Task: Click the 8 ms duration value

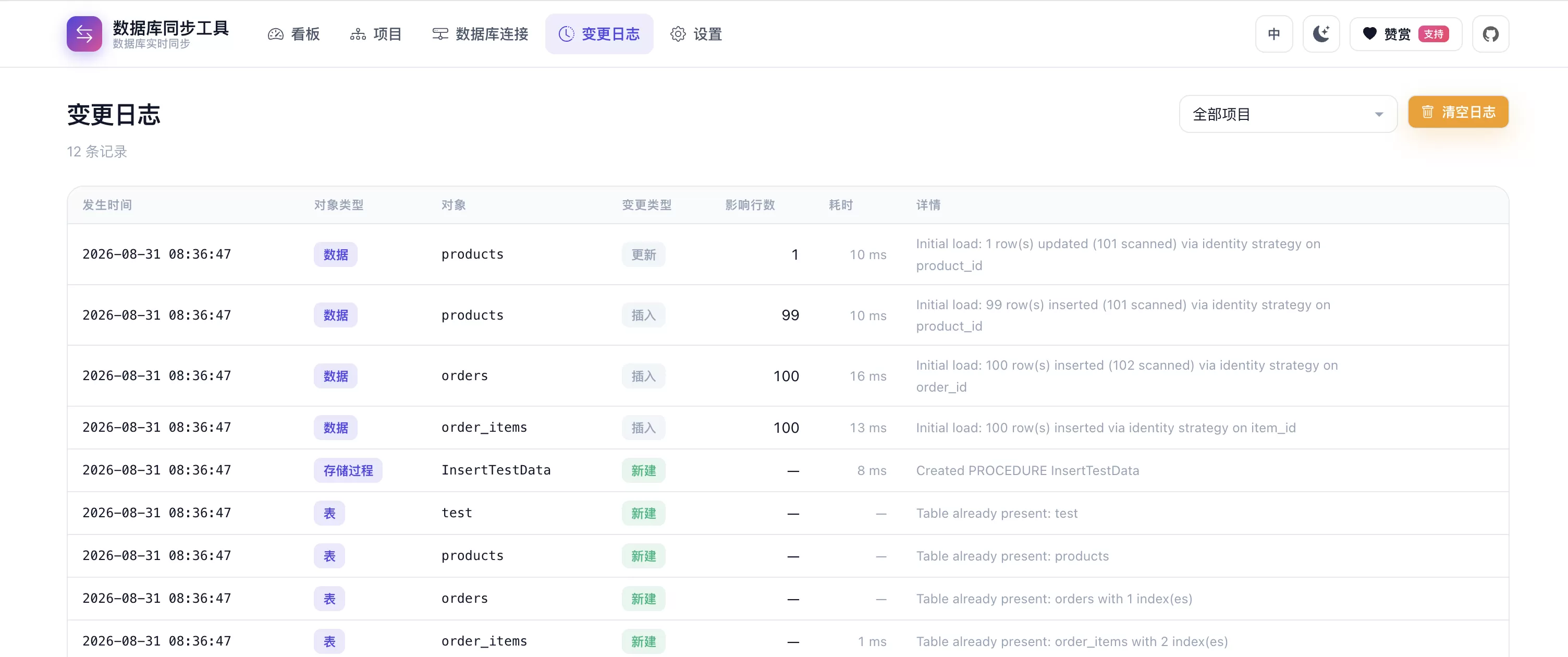Action: click(x=872, y=471)
